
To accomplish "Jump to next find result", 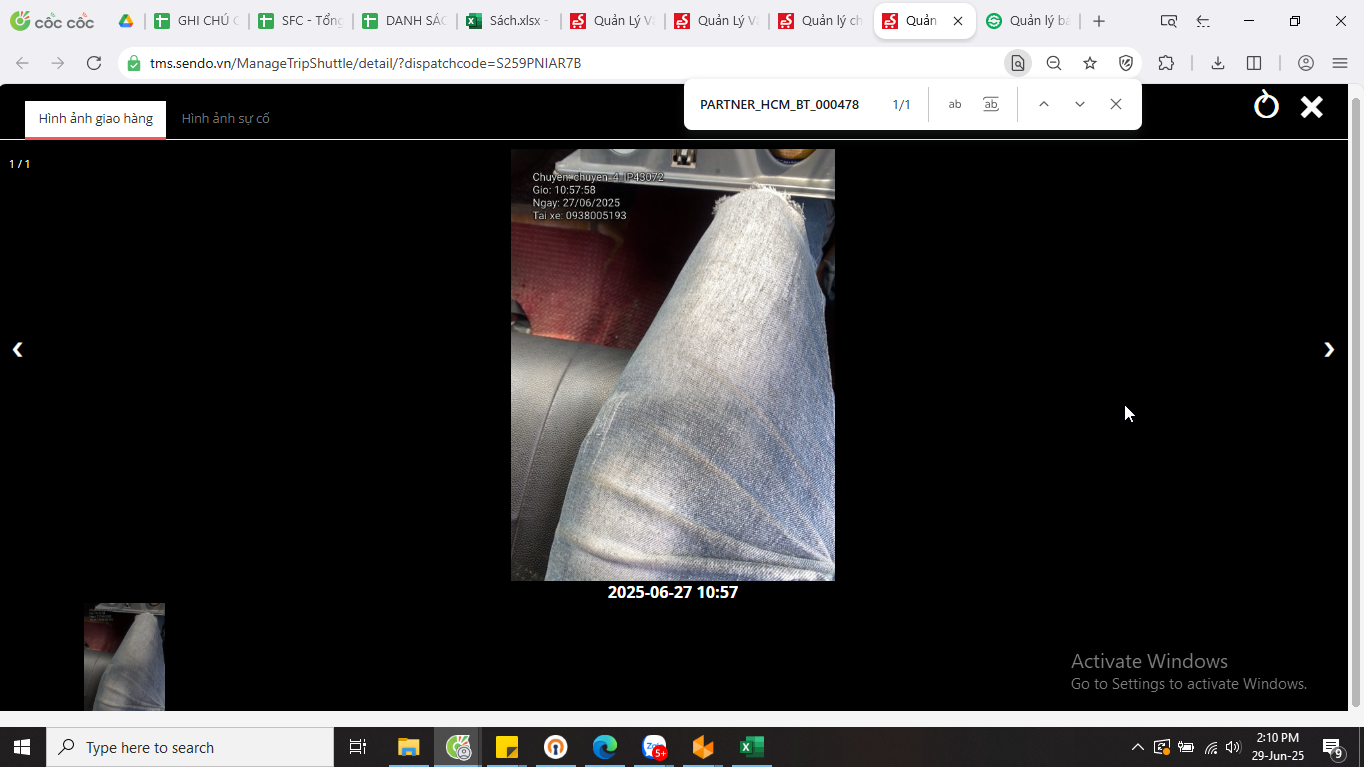I will [1079, 104].
